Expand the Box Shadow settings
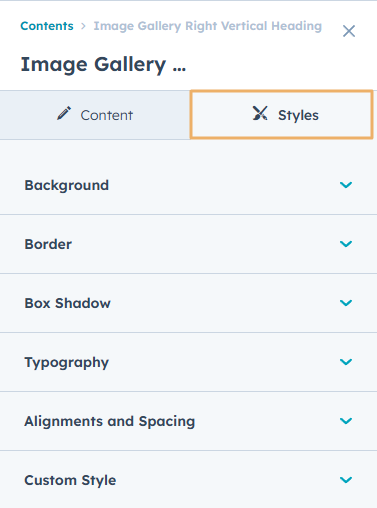The height and width of the screenshot is (508, 377). (188, 303)
